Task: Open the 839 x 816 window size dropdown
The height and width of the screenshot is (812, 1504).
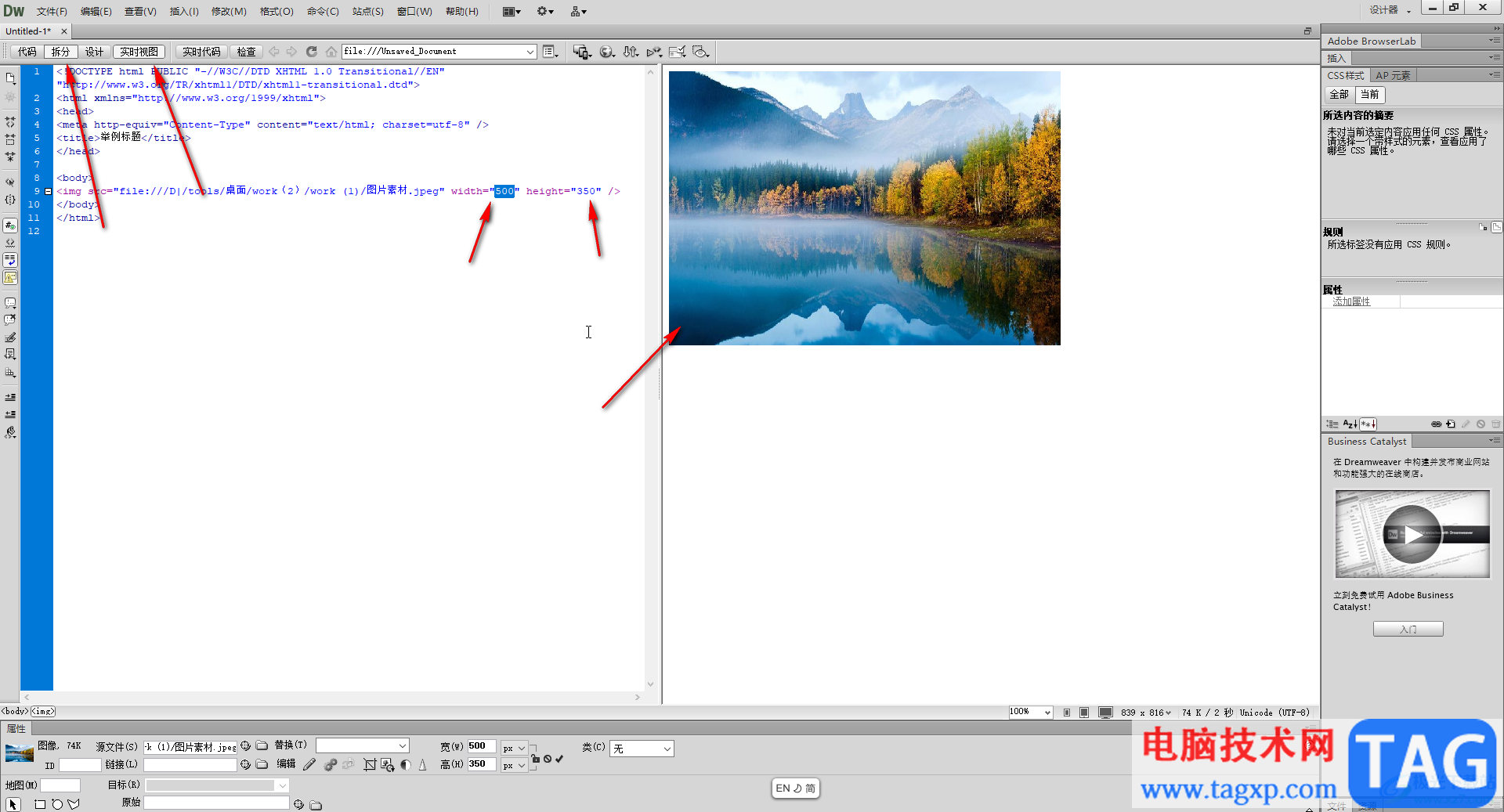Action: click(x=1146, y=713)
